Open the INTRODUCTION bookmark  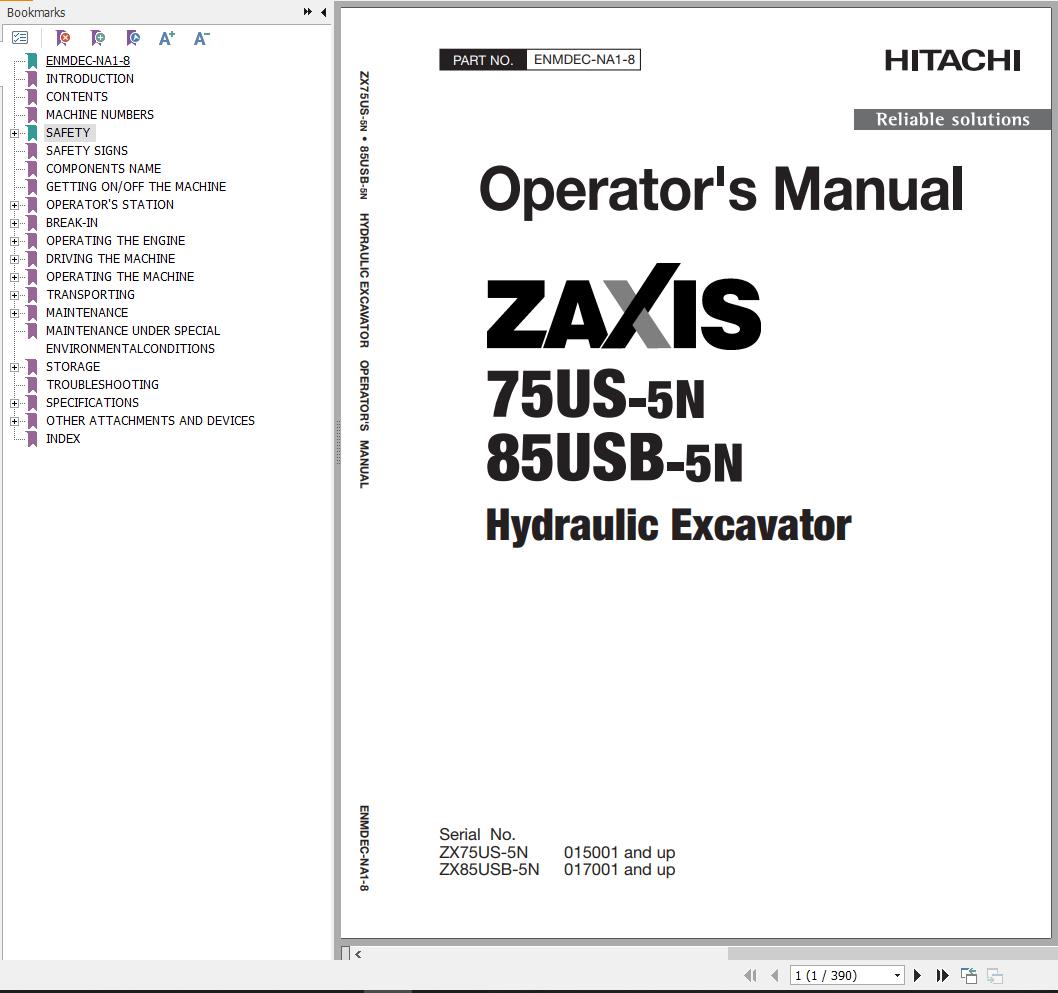[x=90, y=79]
